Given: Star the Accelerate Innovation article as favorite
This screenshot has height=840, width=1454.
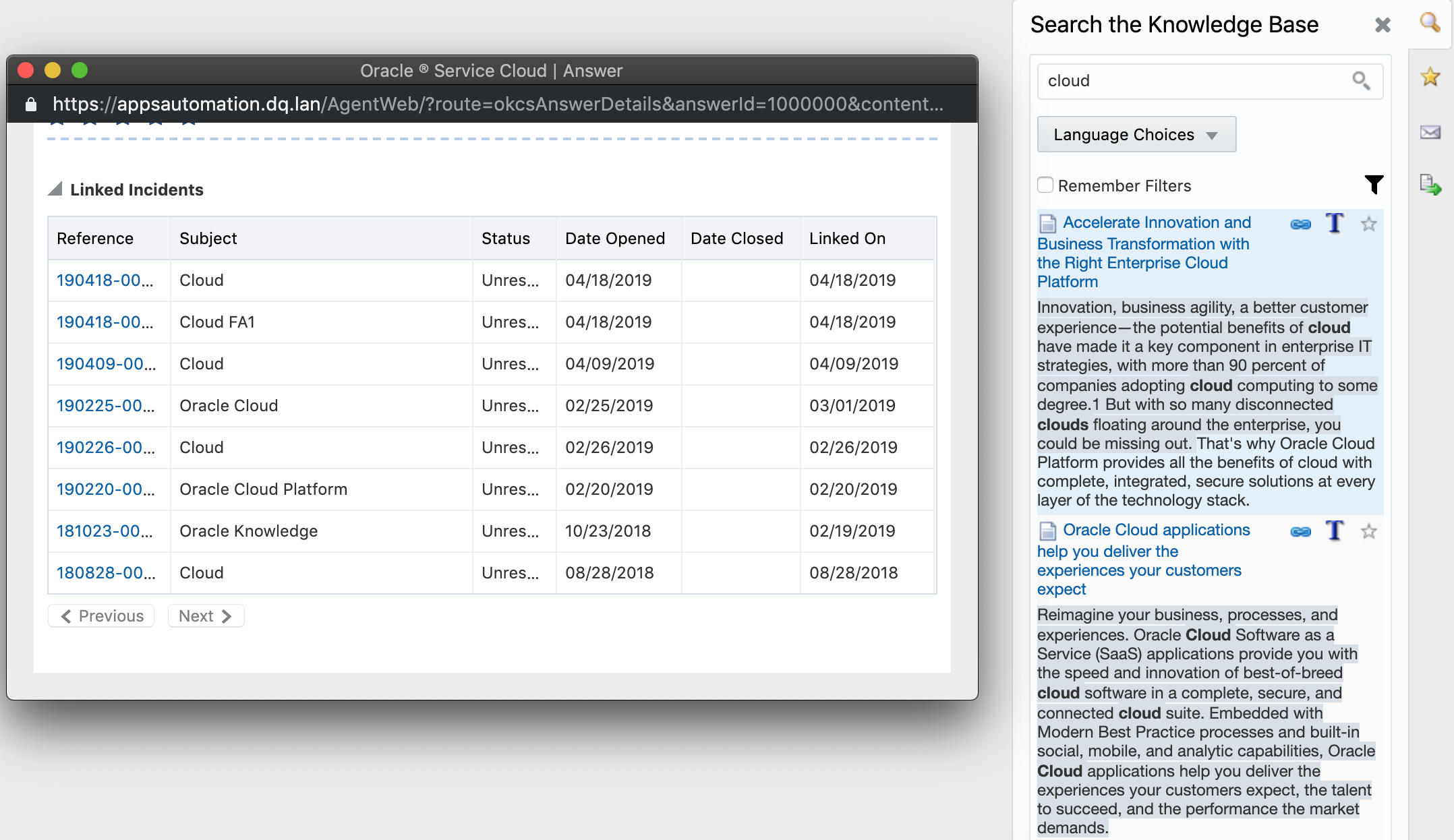Looking at the screenshot, I should click(1368, 224).
